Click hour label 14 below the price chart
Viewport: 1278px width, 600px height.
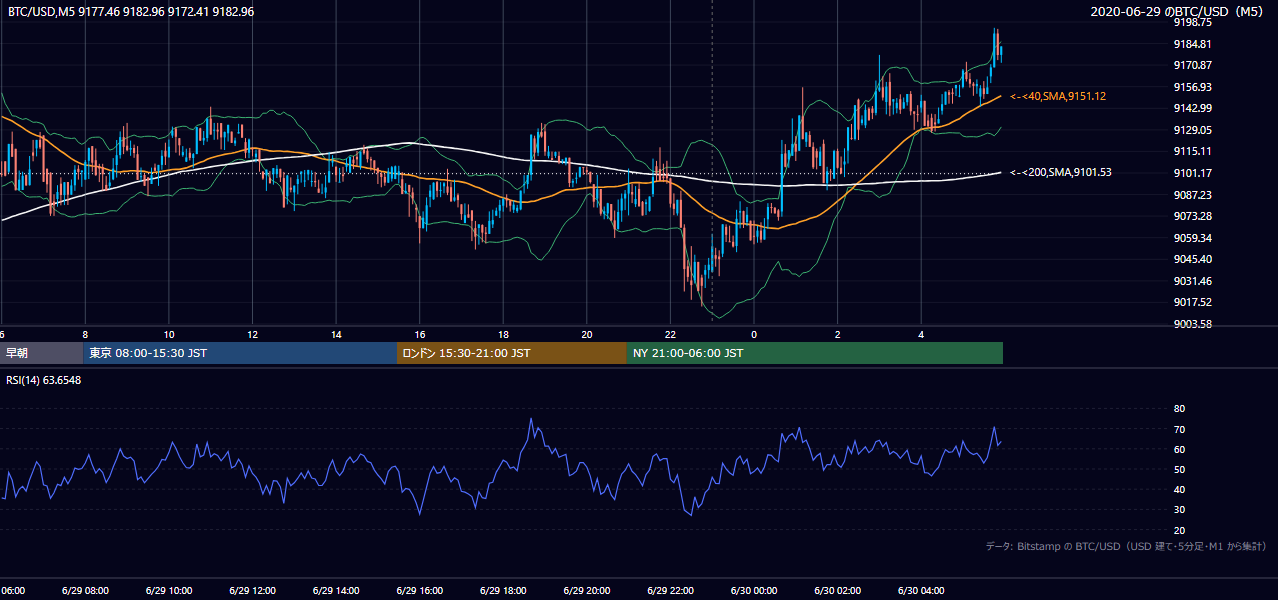pos(336,334)
